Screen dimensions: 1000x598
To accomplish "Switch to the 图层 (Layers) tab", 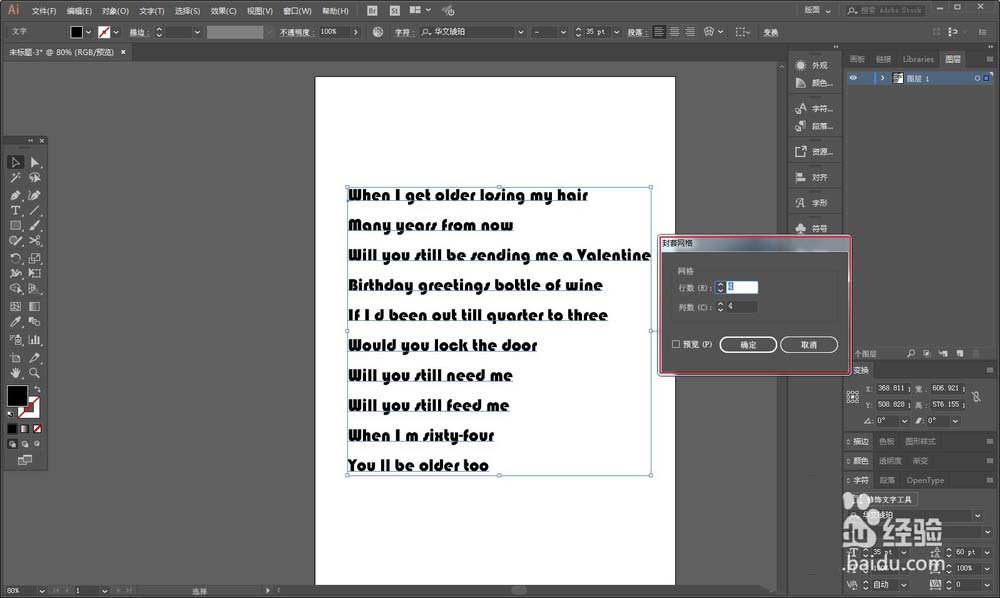I will tap(953, 59).
